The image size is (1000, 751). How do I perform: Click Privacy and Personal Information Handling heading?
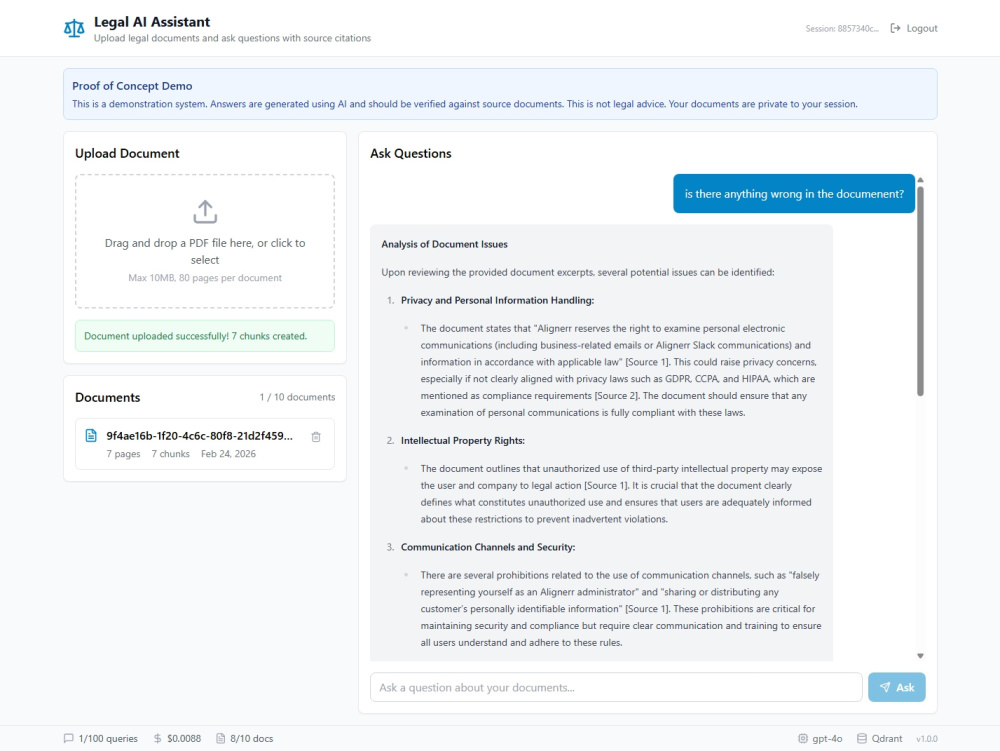(497, 300)
